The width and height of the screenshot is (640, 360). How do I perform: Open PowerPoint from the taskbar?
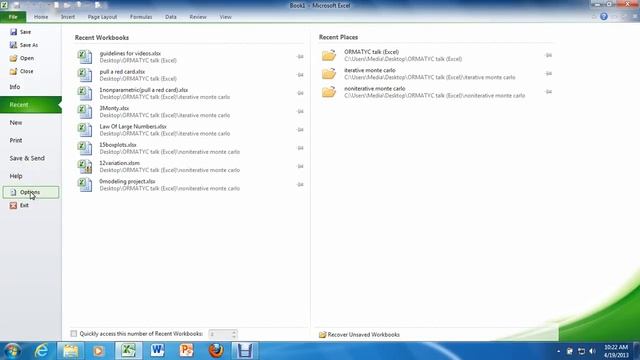186,351
